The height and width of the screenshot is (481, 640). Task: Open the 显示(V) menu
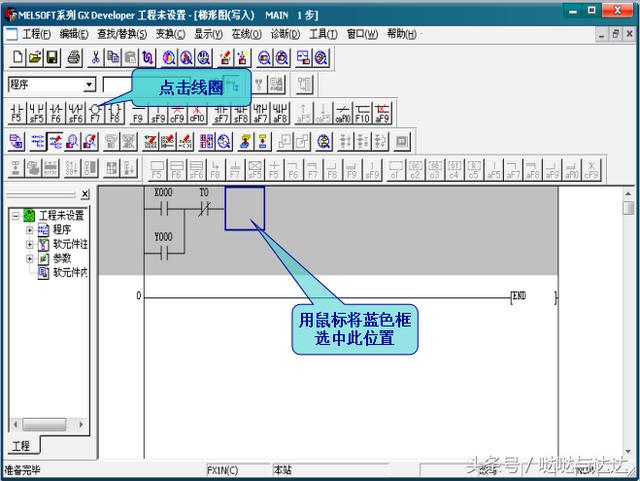(x=208, y=34)
